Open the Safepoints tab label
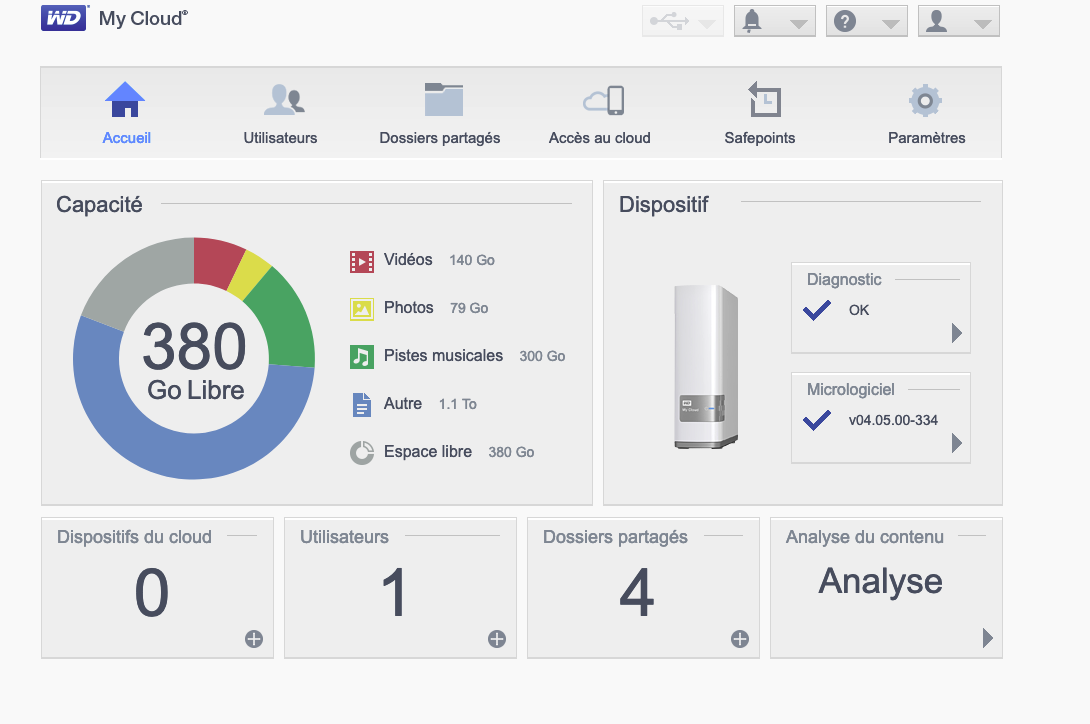The width and height of the screenshot is (1090, 724). (760, 138)
